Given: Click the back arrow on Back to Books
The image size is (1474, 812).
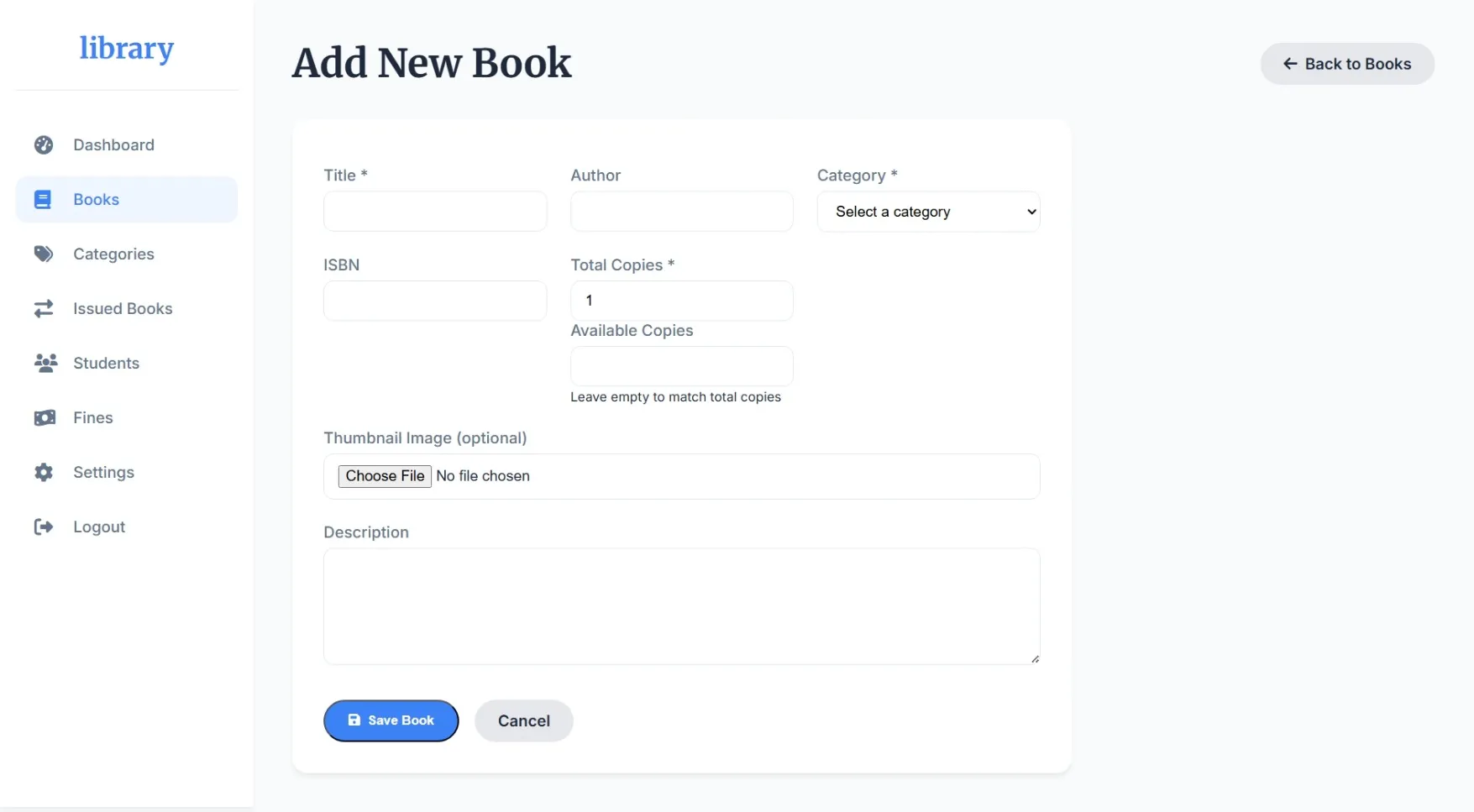Looking at the screenshot, I should [1290, 64].
